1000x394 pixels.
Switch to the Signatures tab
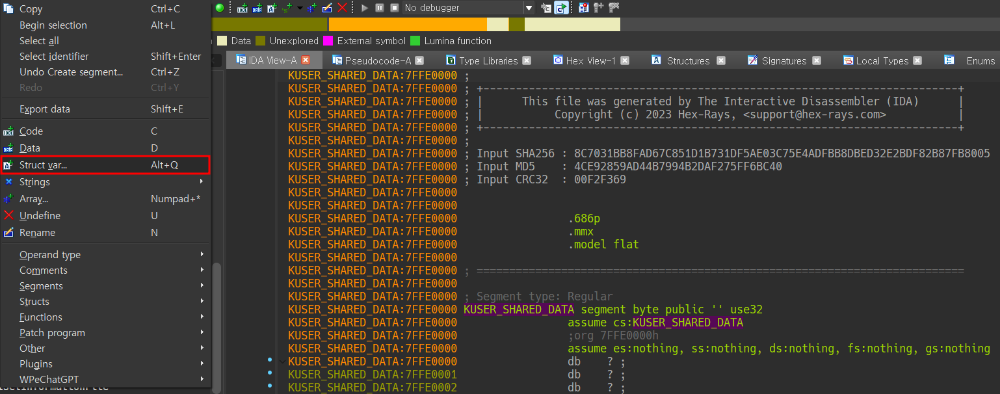tap(784, 61)
